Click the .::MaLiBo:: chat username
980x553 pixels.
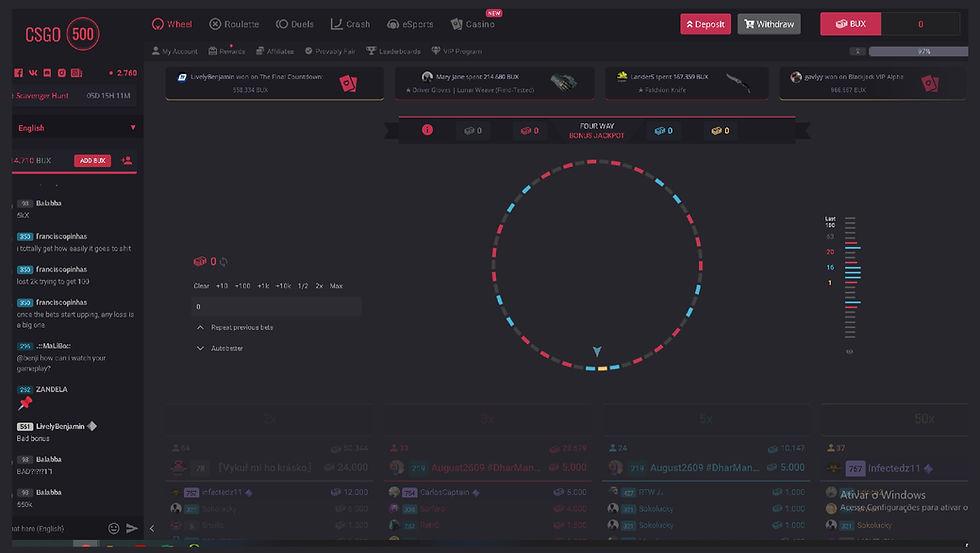(x=53, y=346)
